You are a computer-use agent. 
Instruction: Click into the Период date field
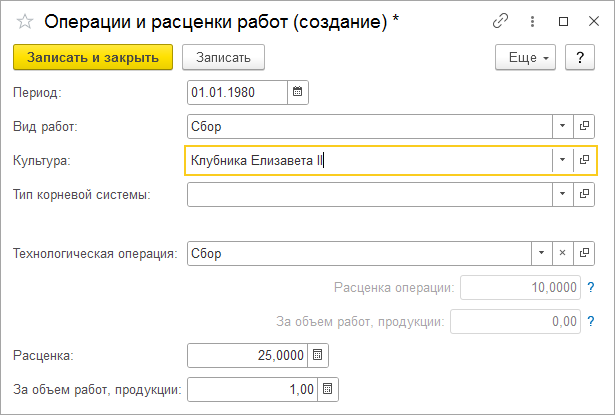point(237,93)
